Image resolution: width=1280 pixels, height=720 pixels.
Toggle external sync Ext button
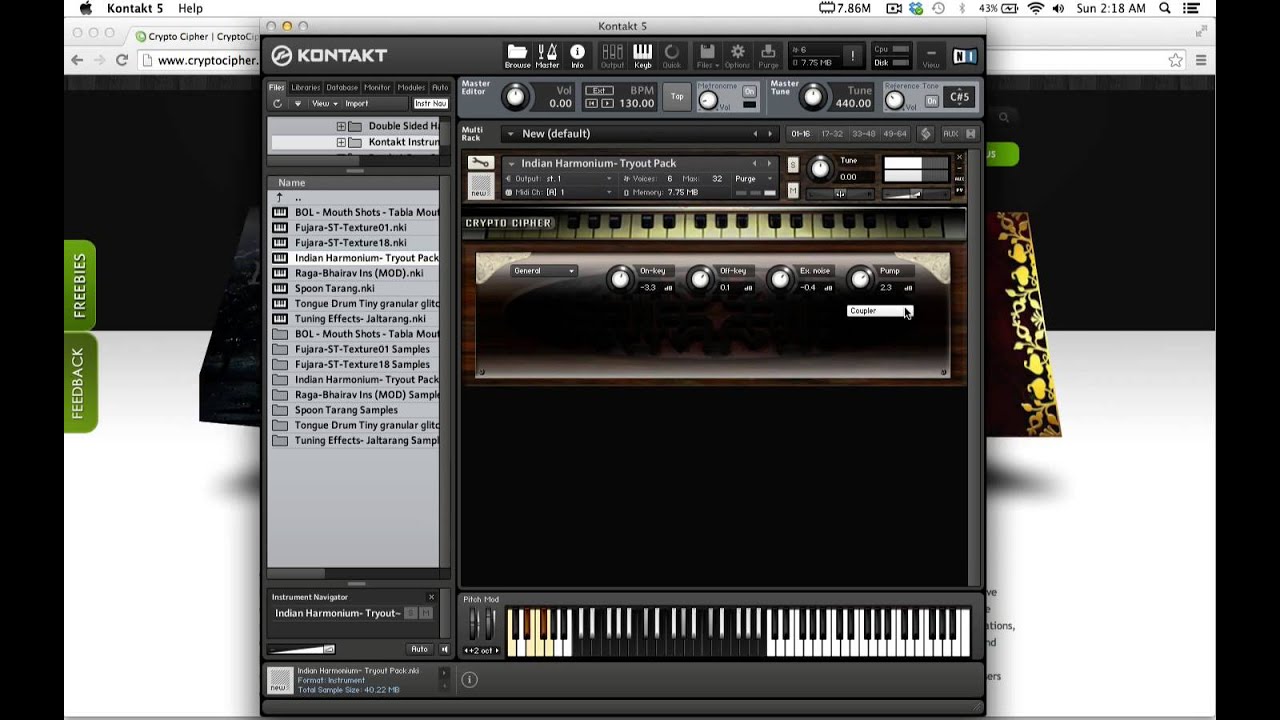(599, 91)
